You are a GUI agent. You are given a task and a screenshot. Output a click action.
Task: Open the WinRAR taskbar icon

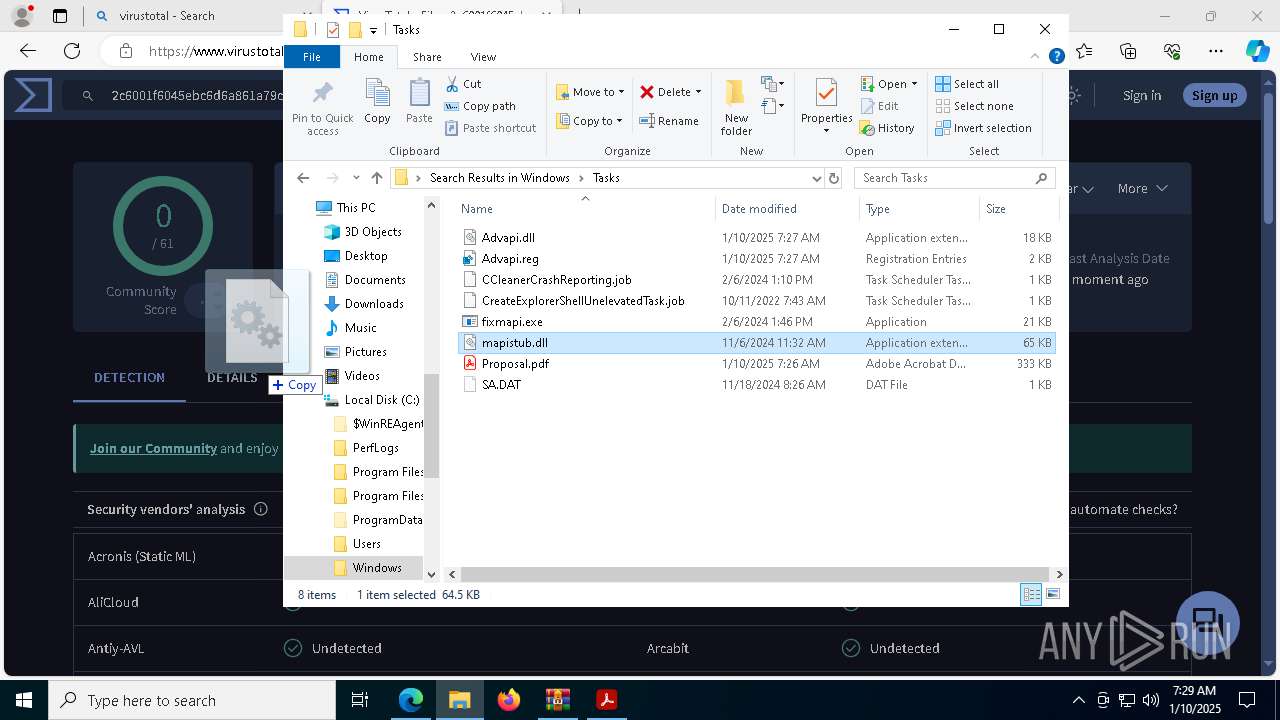pos(558,700)
